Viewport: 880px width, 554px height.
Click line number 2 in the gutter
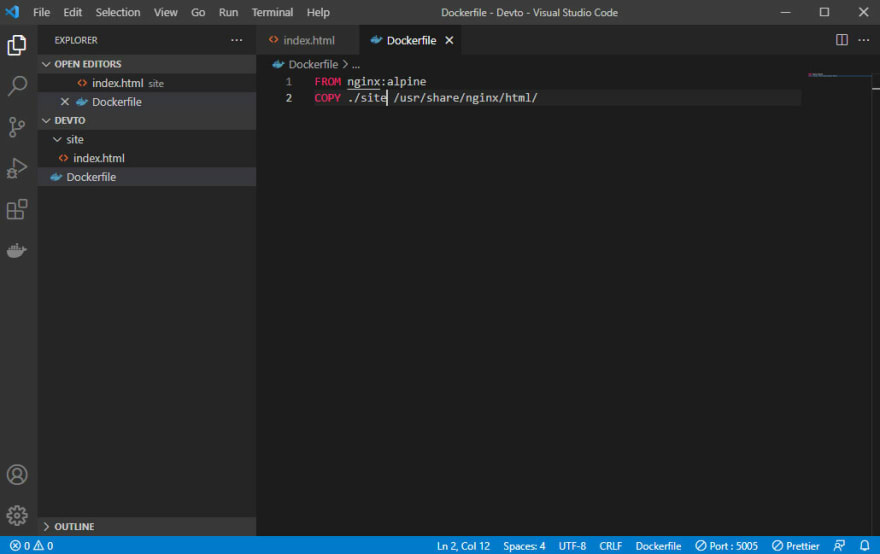288,98
